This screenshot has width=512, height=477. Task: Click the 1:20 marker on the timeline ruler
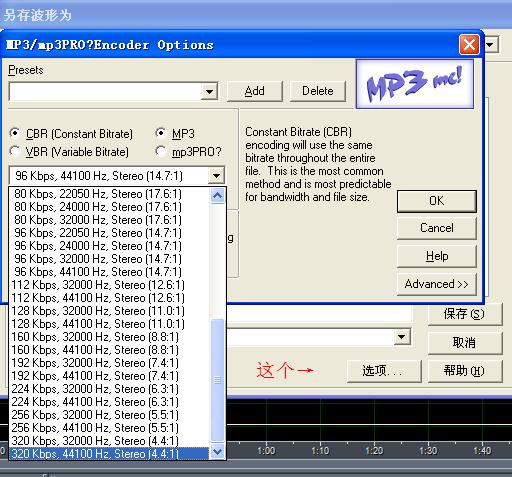point(374,451)
